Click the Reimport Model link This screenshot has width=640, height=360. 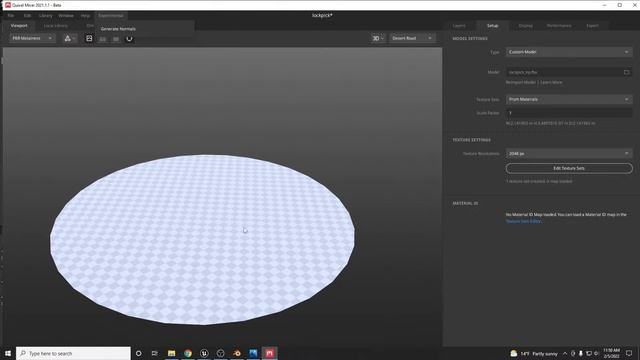click(x=520, y=82)
